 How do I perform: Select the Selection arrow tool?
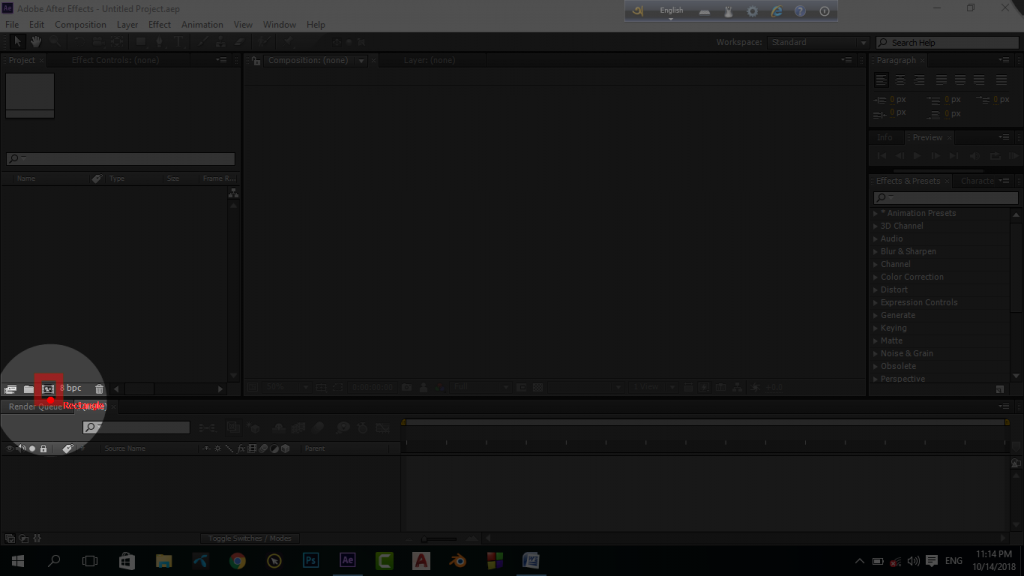[x=18, y=42]
